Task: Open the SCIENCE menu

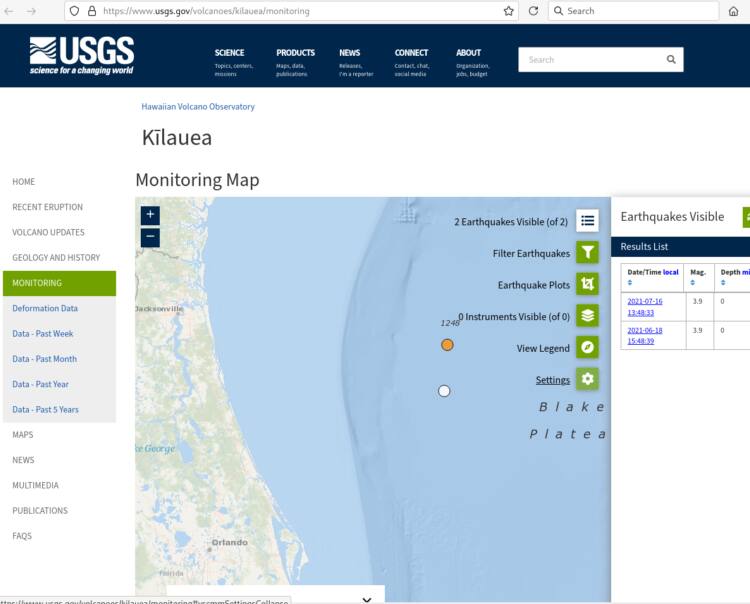Action: (229, 53)
